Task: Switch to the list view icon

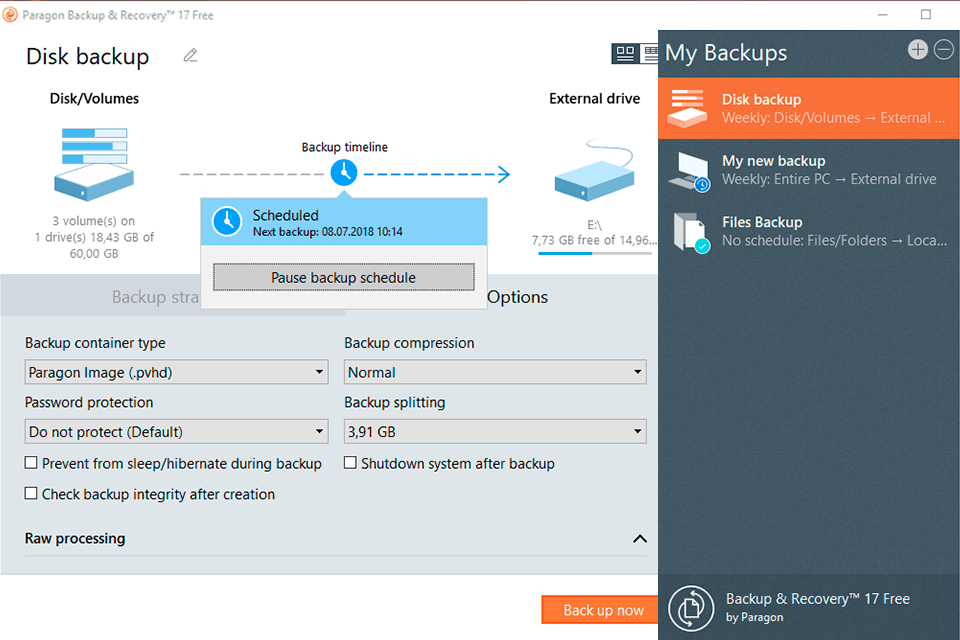Action: click(650, 54)
